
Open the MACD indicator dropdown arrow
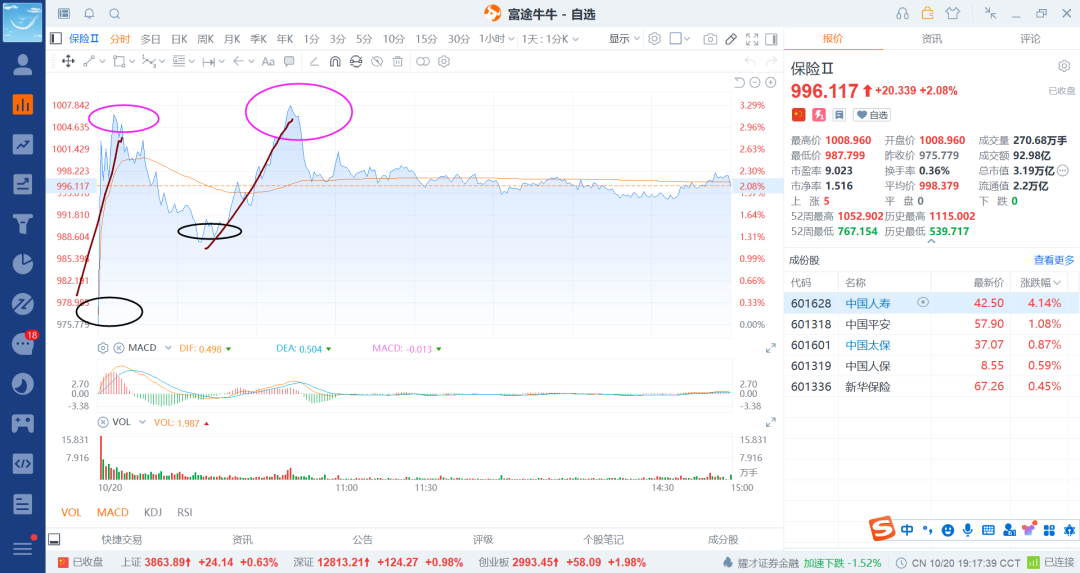[167, 348]
